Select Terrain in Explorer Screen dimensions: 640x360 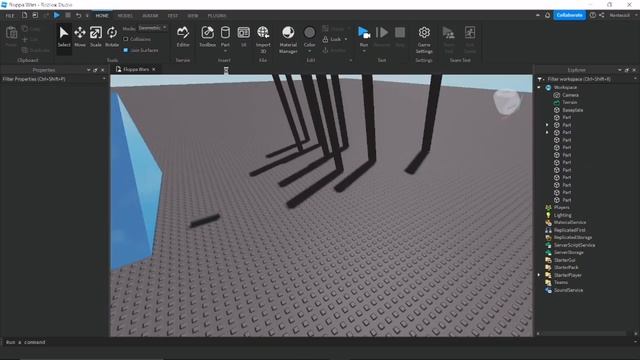coord(569,102)
